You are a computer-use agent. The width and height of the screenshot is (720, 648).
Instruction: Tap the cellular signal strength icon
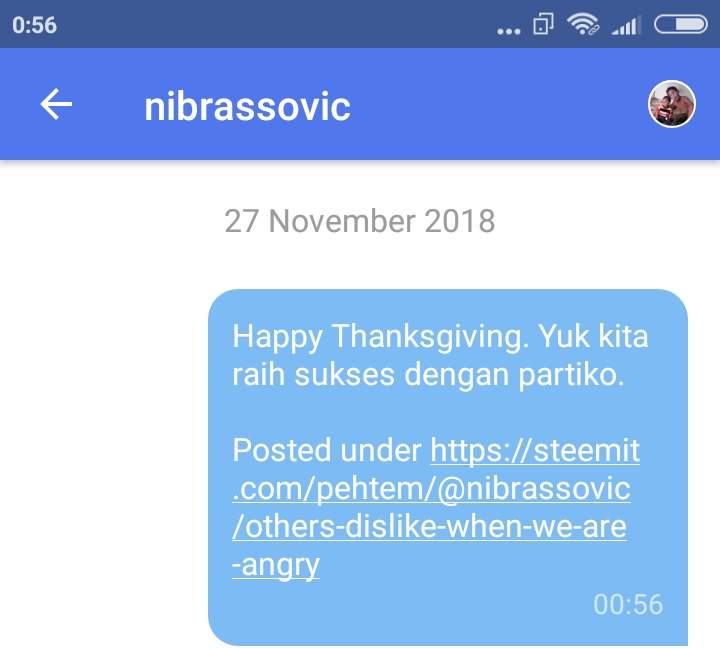coord(626,25)
